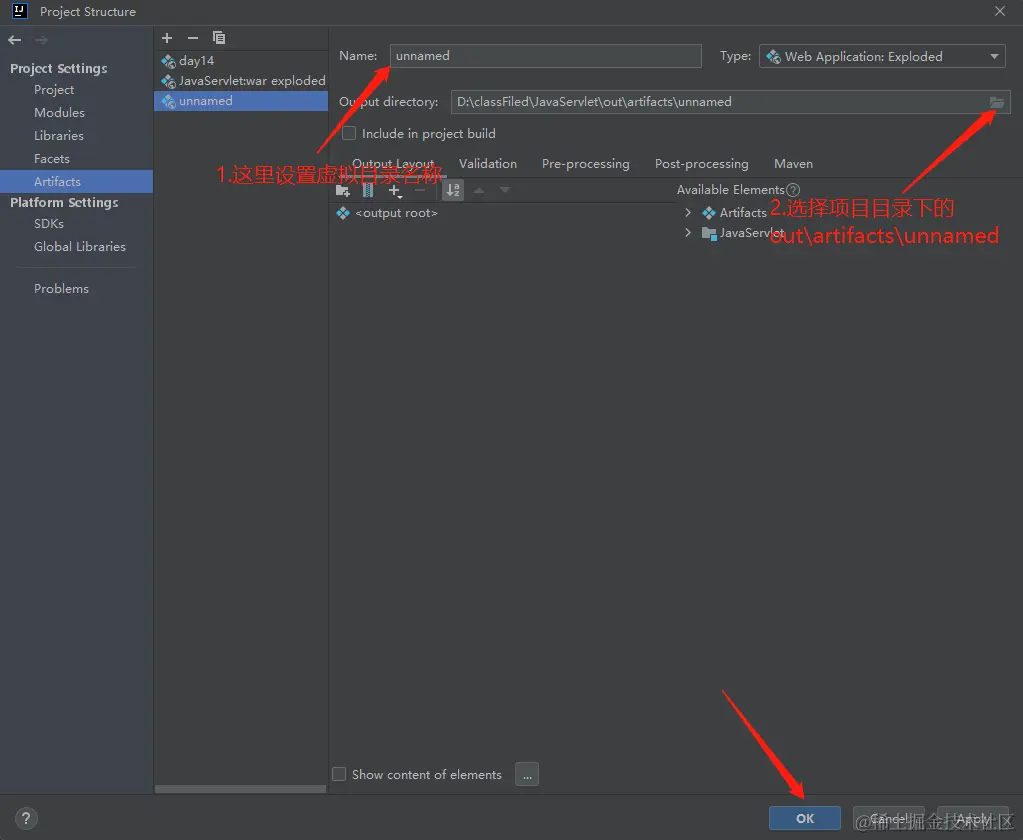This screenshot has width=1023, height=840.
Task: Click the artifact Name field
Action: point(545,56)
